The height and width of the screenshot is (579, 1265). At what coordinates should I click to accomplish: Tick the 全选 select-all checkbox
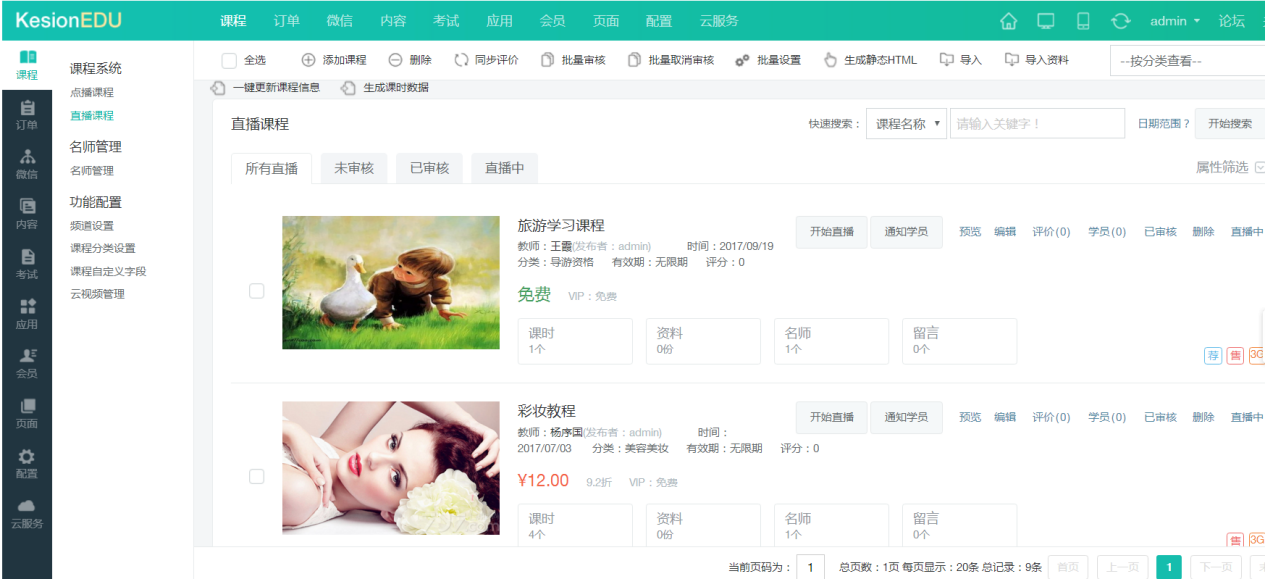[x=229, y=61]
